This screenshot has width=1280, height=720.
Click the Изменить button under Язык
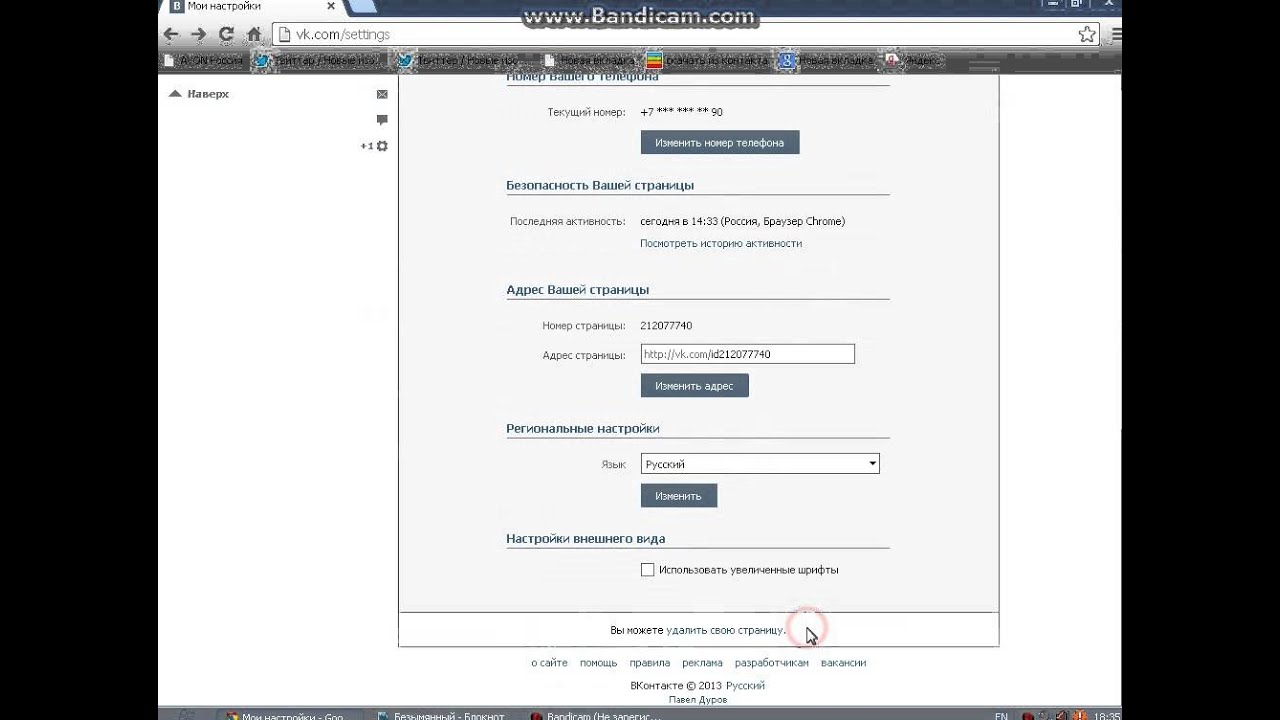(x=679, y=496)
